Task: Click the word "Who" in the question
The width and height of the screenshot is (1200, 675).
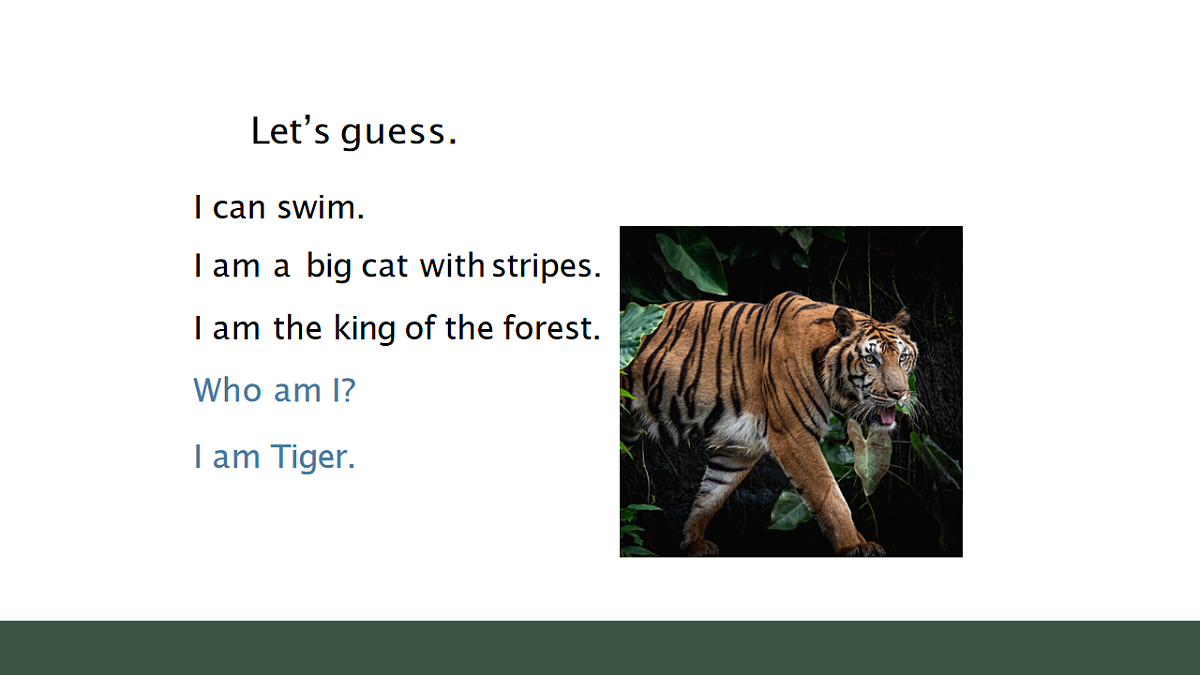Action: pos(229,390)
